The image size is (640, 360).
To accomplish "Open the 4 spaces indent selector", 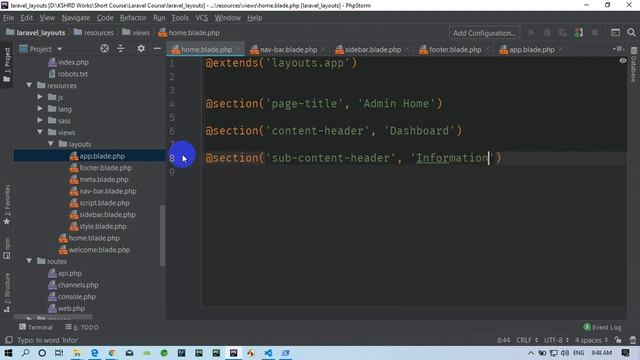I will (x=591, y=340).
